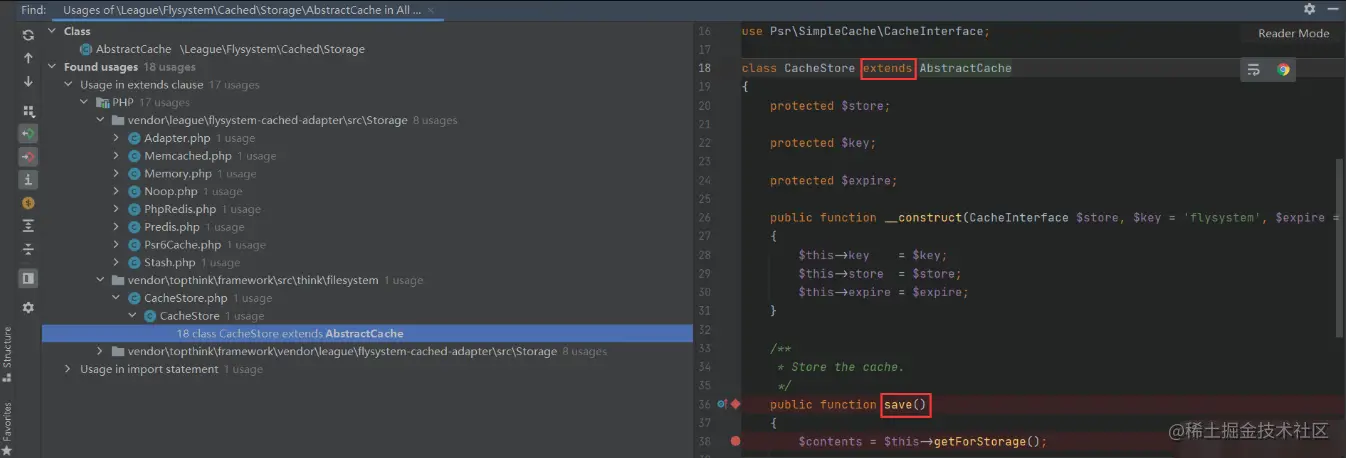Collapse the CacheStore class node
Screen dimensions: 1346x458
[x=133, y=316]
